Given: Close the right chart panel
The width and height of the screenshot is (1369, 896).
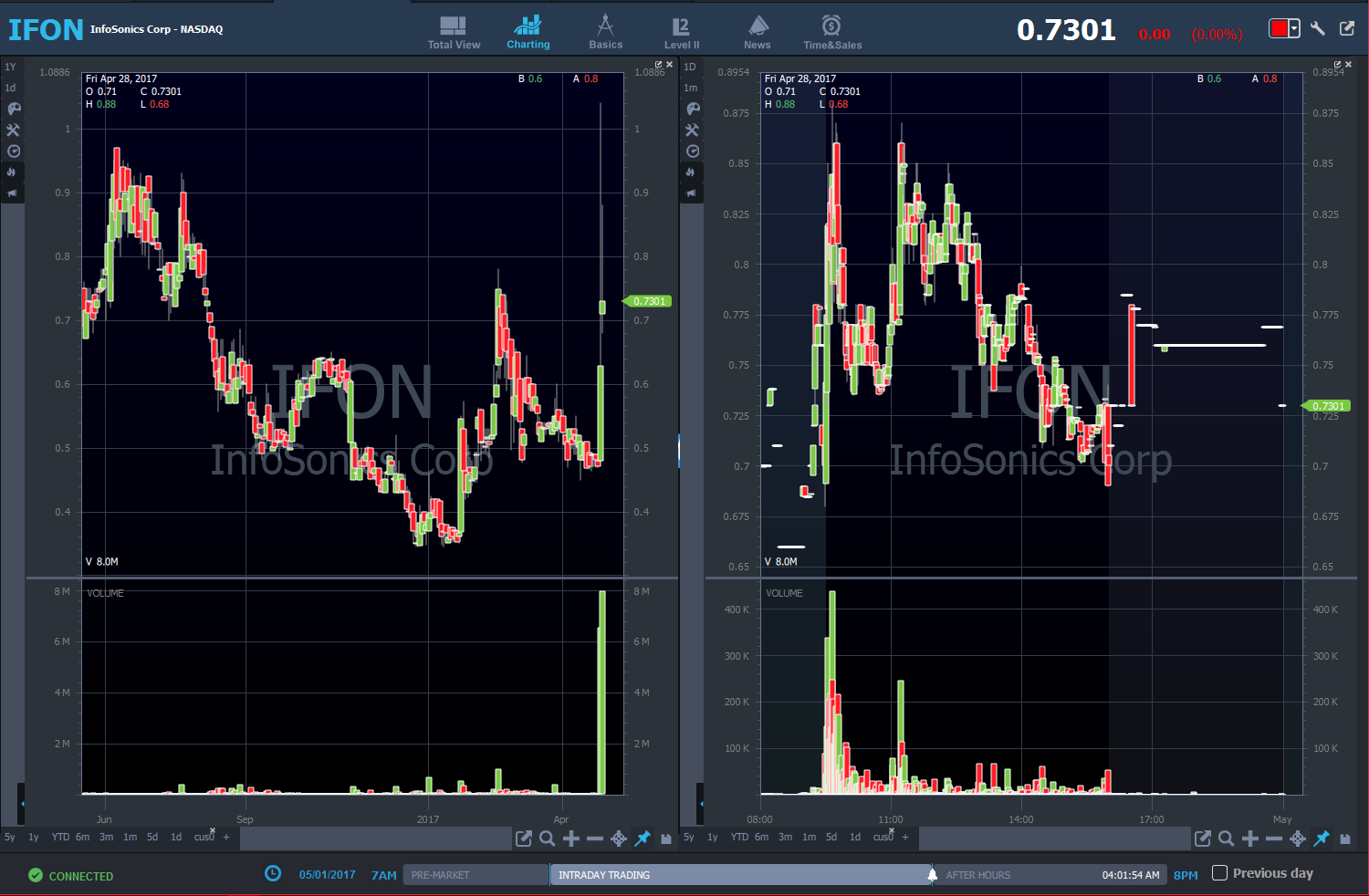Looking at the screenshot, I should click(1349, 65).
